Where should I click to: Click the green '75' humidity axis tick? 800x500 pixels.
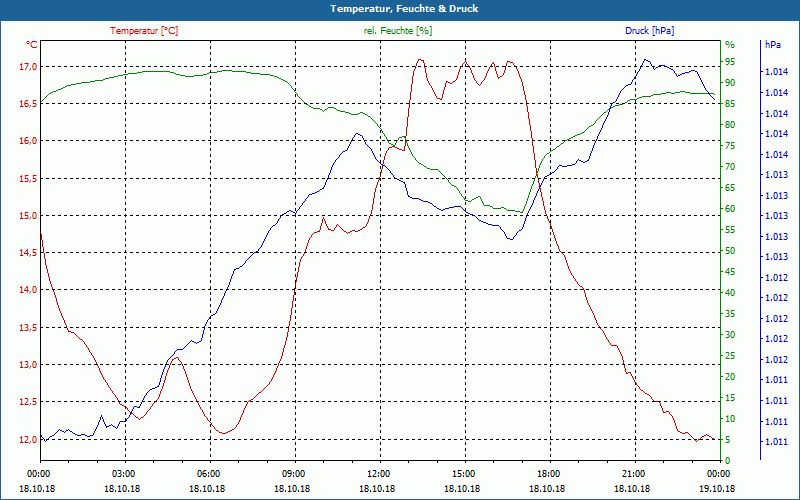730,146
